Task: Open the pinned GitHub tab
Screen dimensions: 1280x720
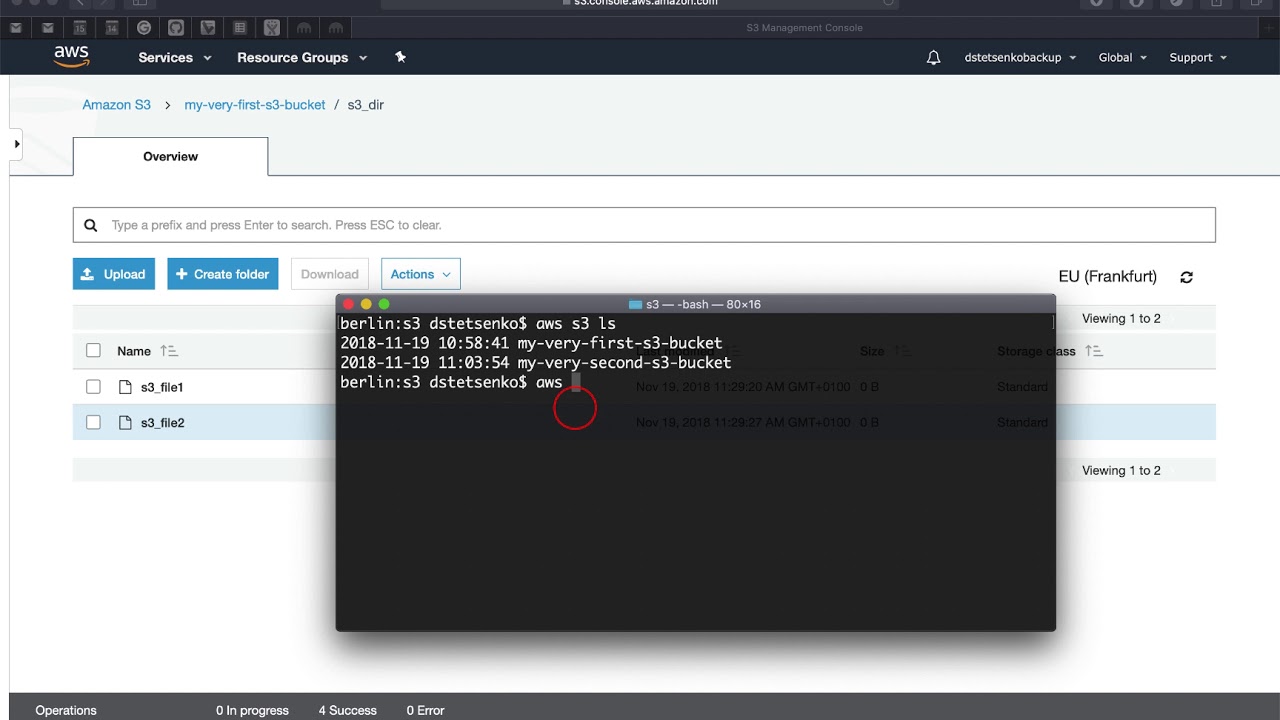Action: tap(176, 28)
